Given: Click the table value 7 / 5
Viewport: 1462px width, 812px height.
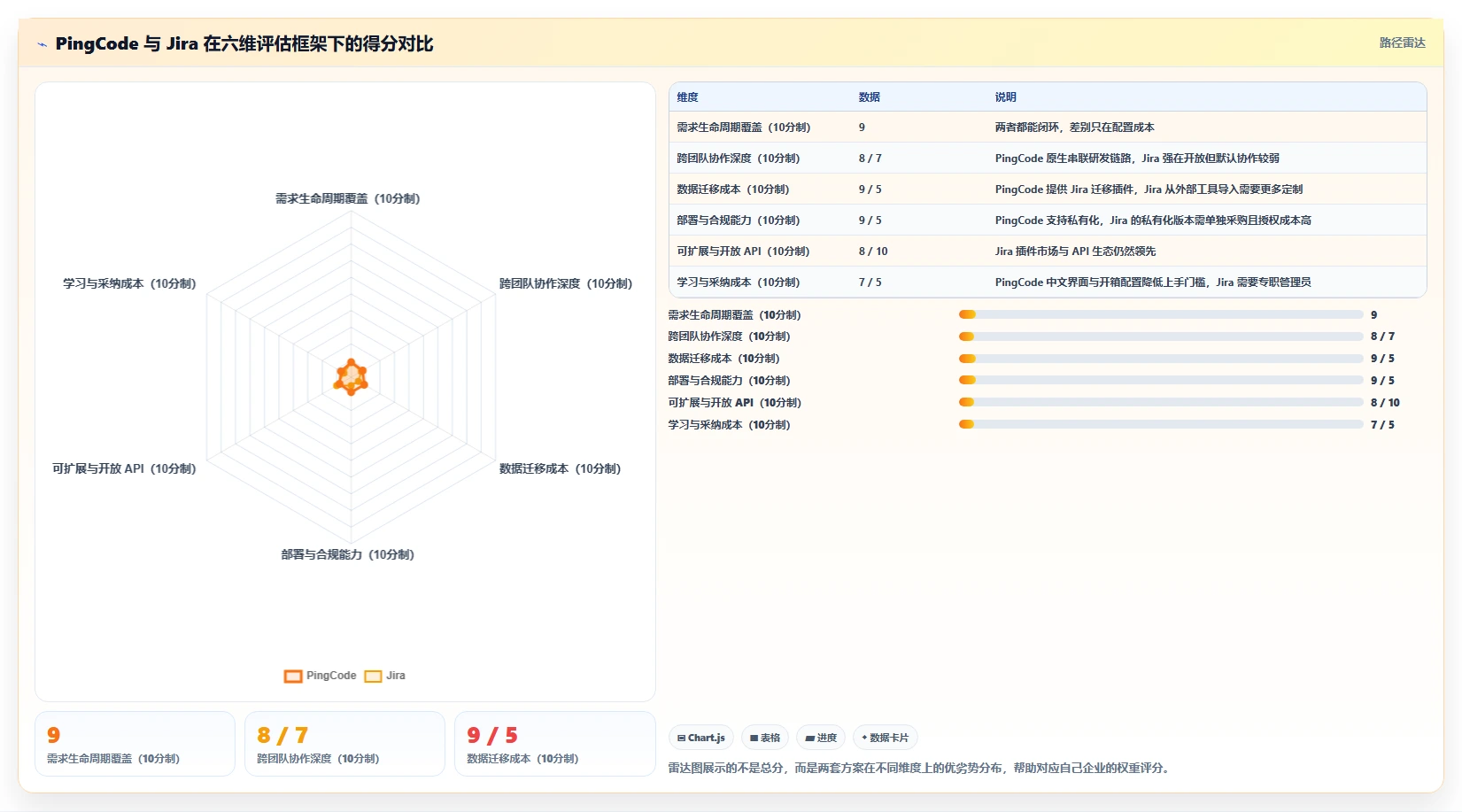Looking at the screenshot, I should (870, 282).
